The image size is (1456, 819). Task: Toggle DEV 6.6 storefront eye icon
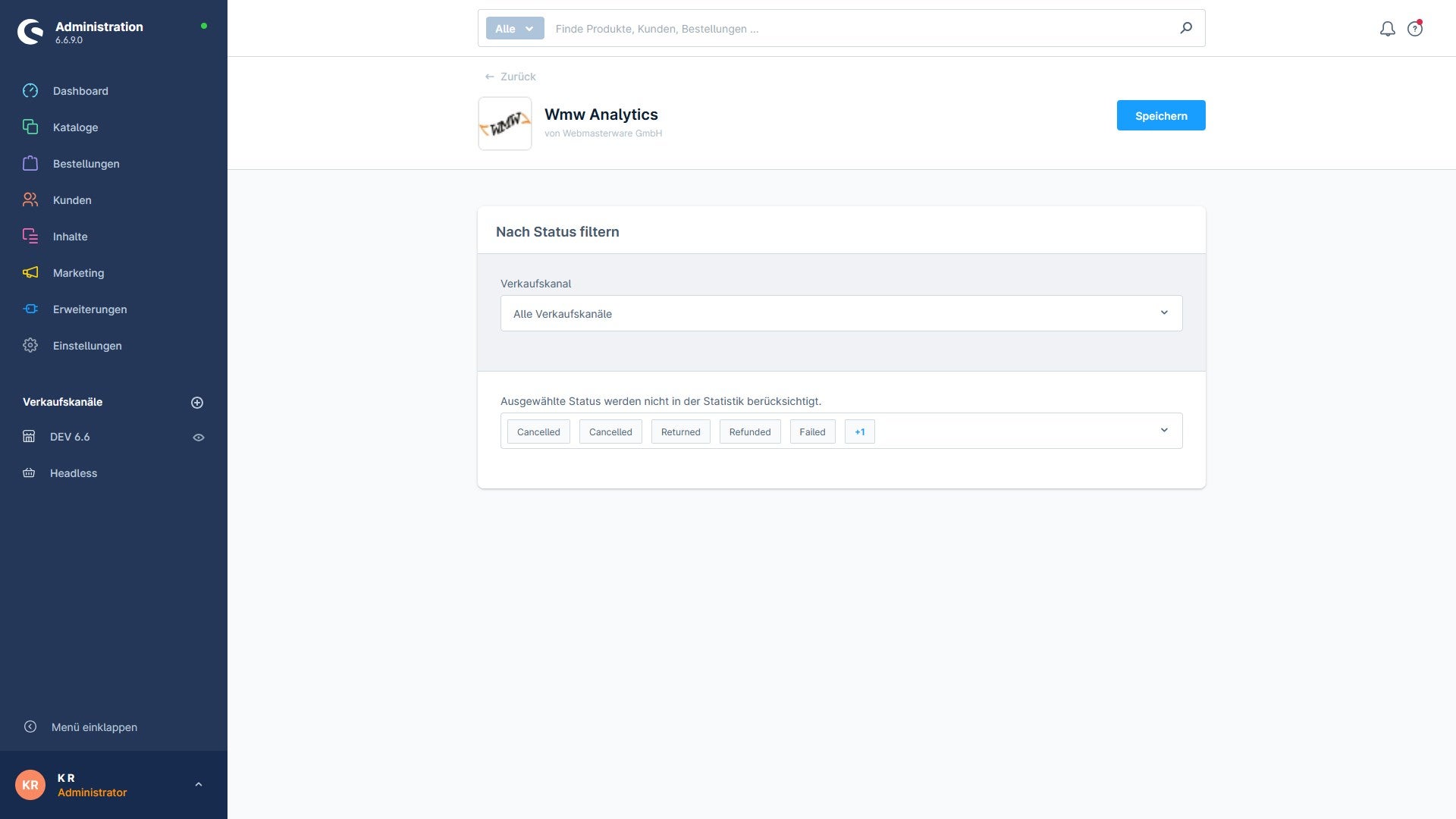pyautogui.click(x=199, y=438)
